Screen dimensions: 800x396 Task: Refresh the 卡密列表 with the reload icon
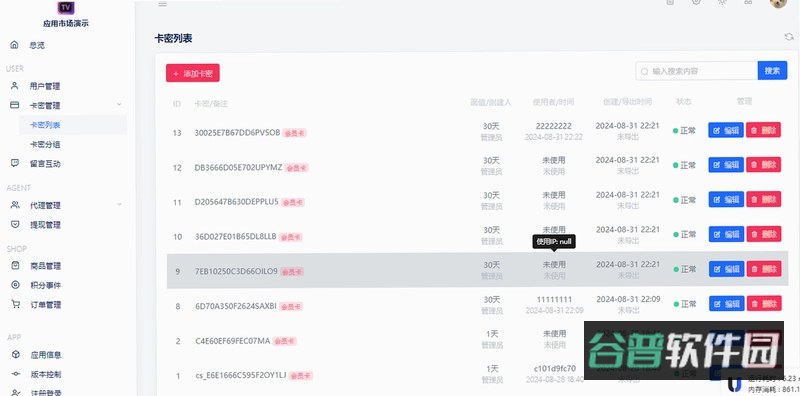789,37
